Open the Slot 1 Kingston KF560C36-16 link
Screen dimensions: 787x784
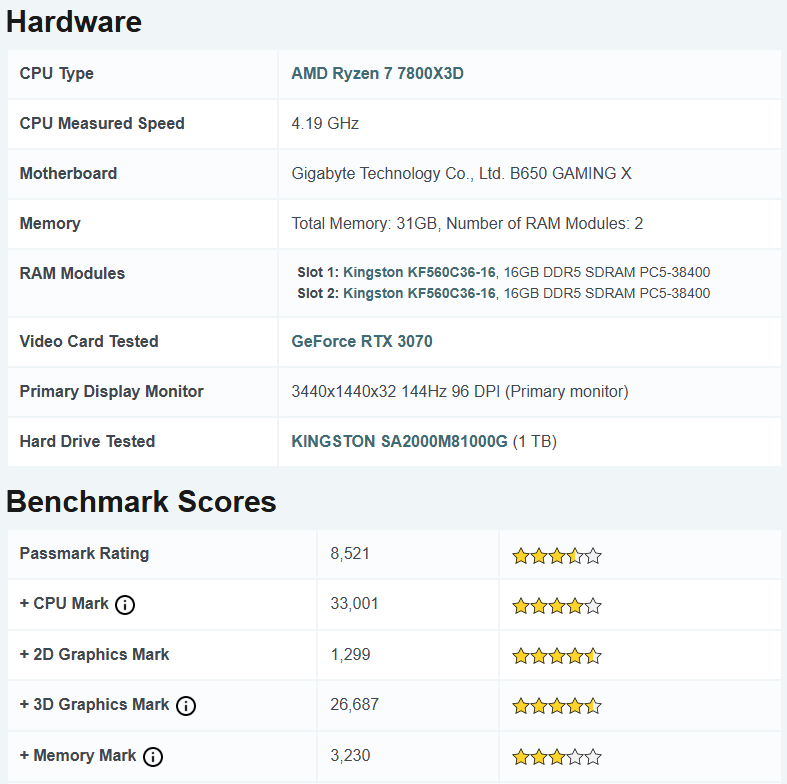419,272
